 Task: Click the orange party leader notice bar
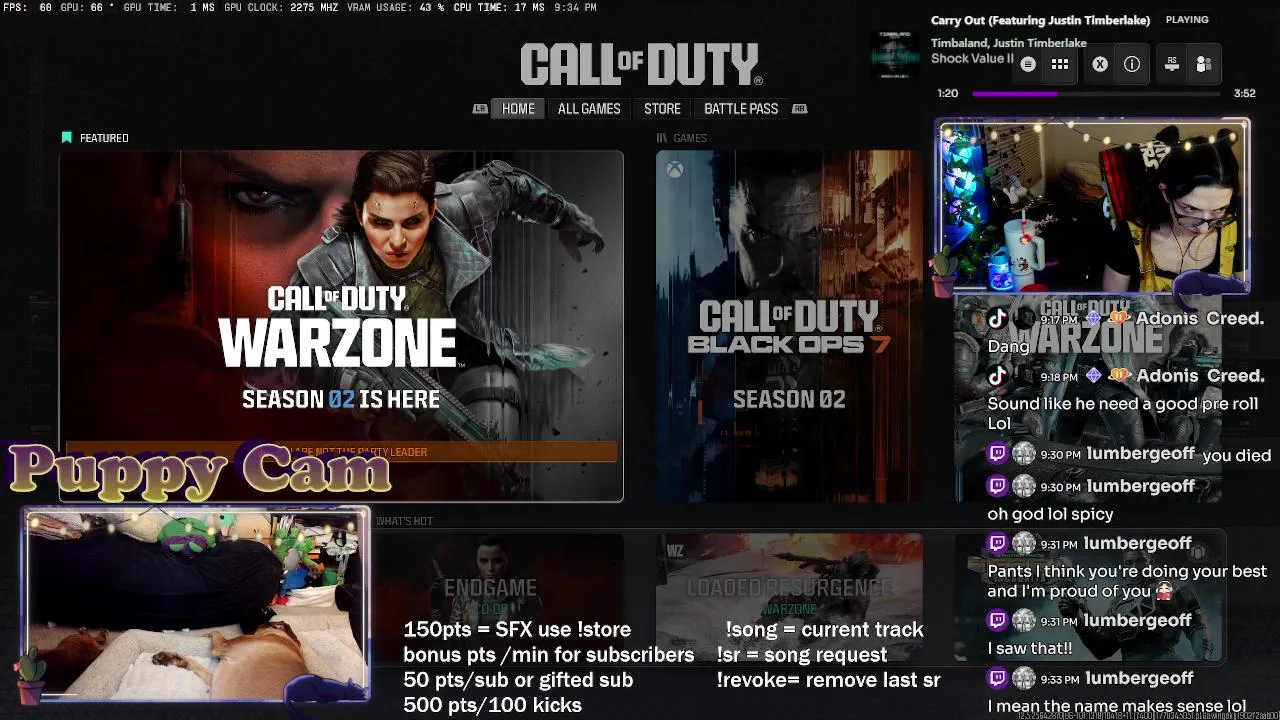(341, 452)
